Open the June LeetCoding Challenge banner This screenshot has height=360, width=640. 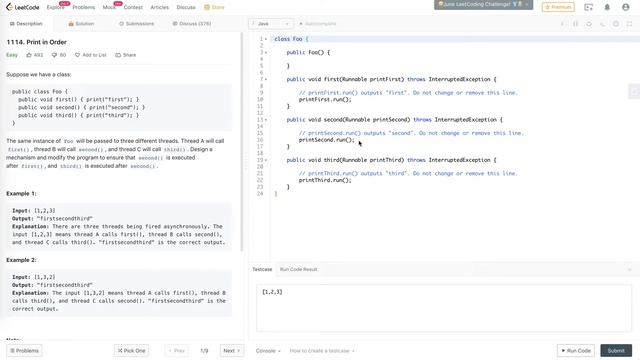483,4
